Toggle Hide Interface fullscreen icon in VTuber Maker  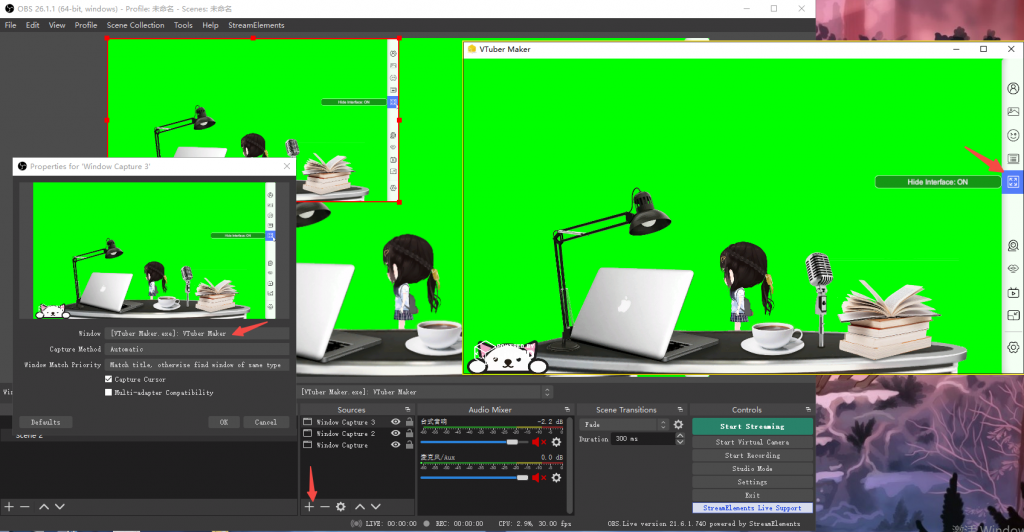1013,182
